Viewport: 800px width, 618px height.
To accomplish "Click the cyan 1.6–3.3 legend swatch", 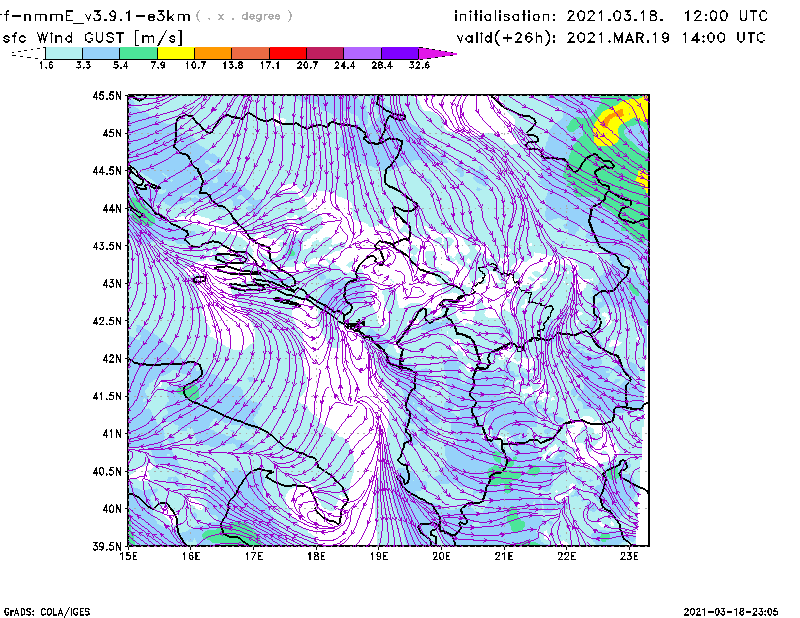I will [x=64, y=53].
